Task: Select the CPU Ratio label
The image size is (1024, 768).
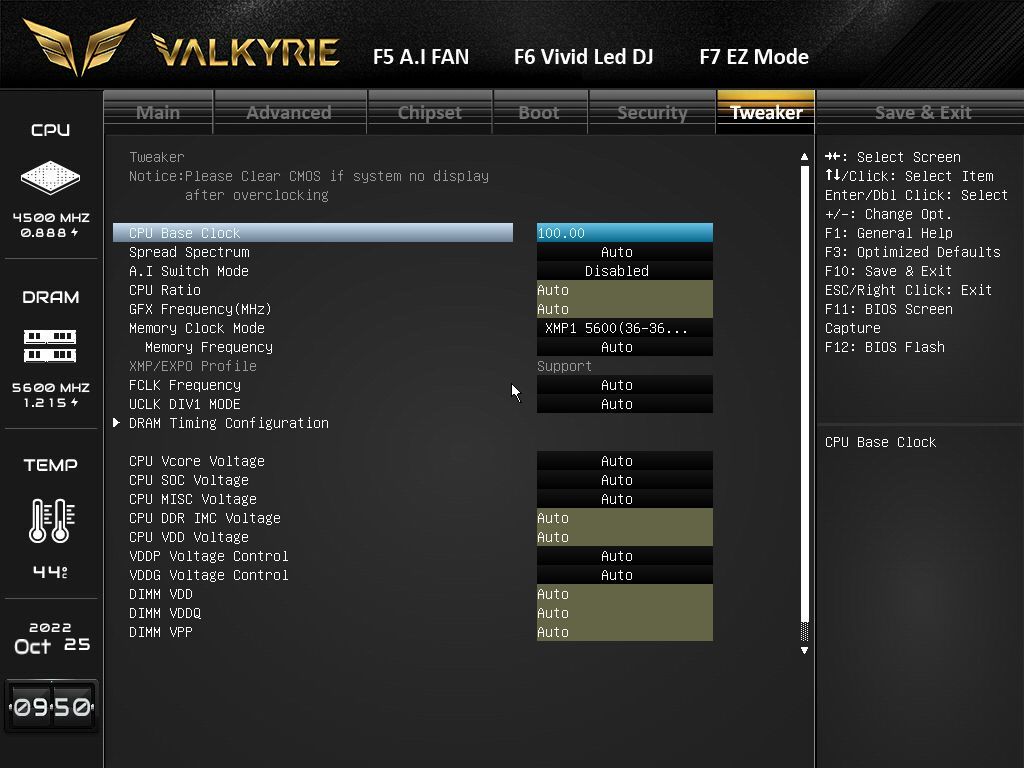Action: (165, 290)
